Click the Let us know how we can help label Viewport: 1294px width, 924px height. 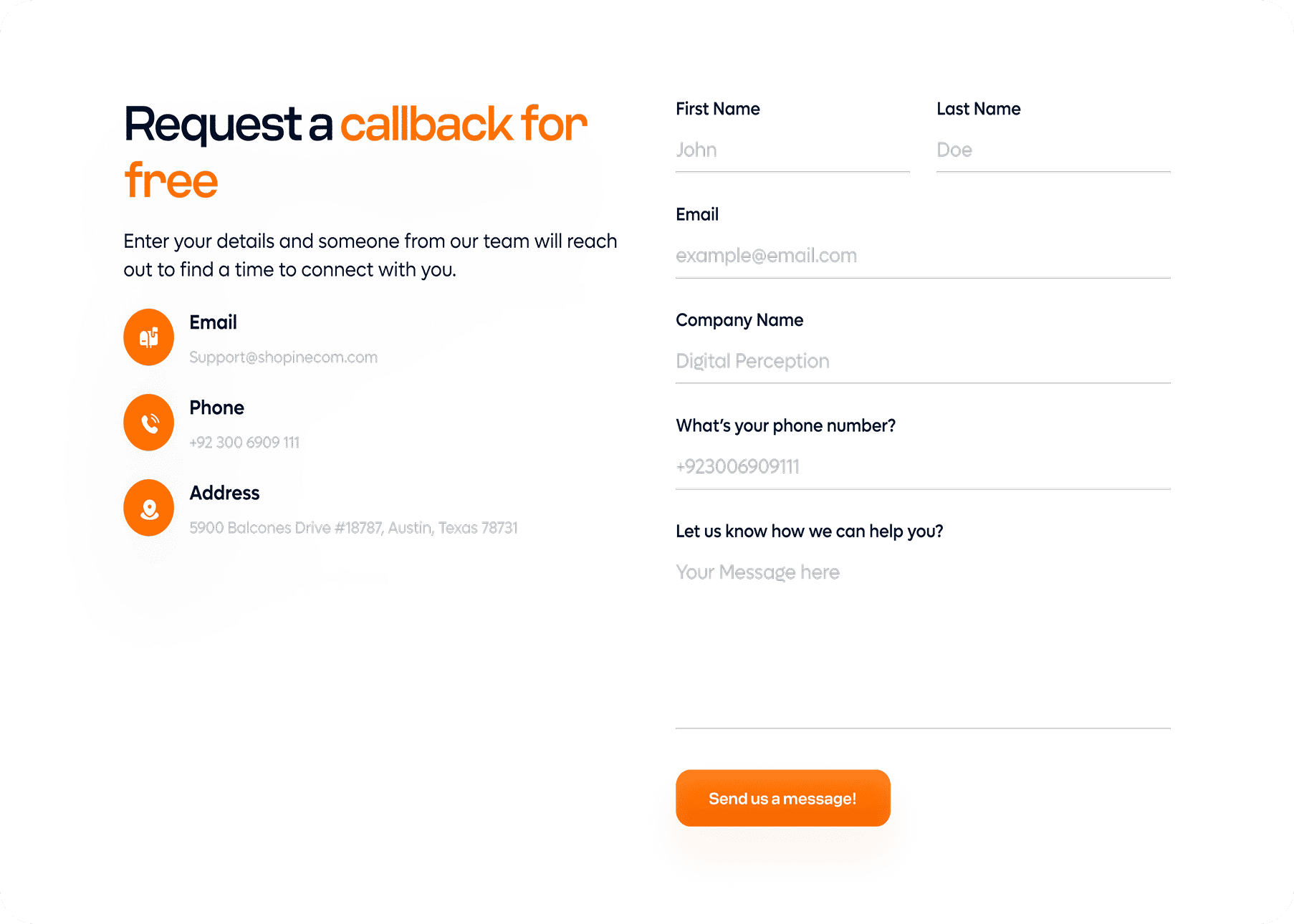[810, 531]
